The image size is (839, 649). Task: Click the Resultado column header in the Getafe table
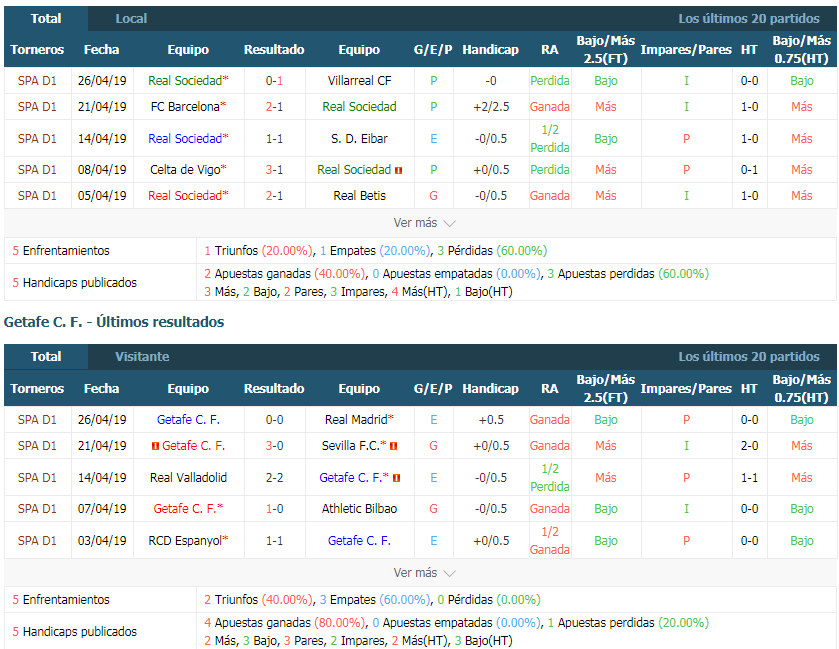point(274,388)
